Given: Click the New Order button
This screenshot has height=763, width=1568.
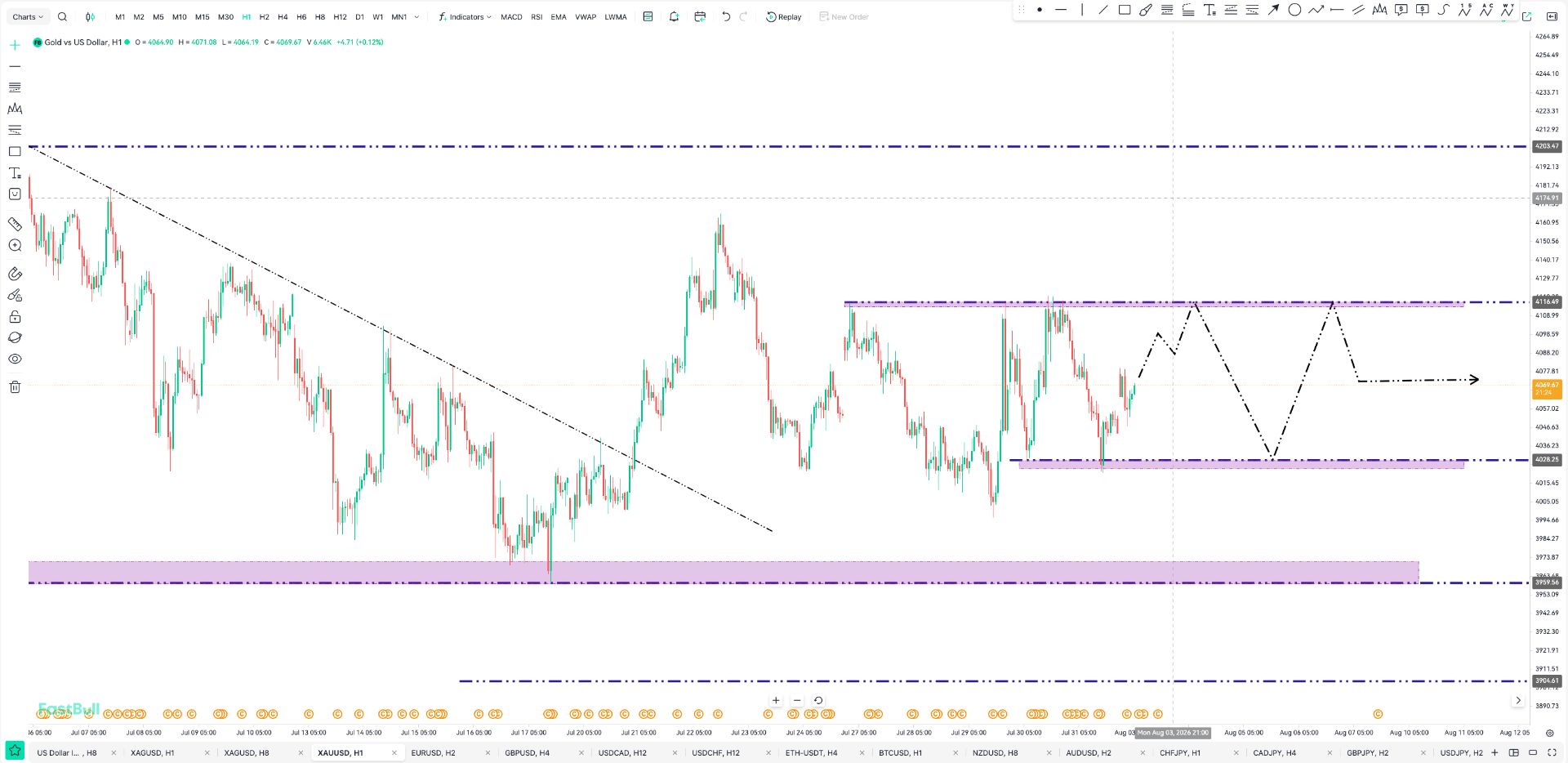Looking at the screenshot, I should (x=844, y=17).
